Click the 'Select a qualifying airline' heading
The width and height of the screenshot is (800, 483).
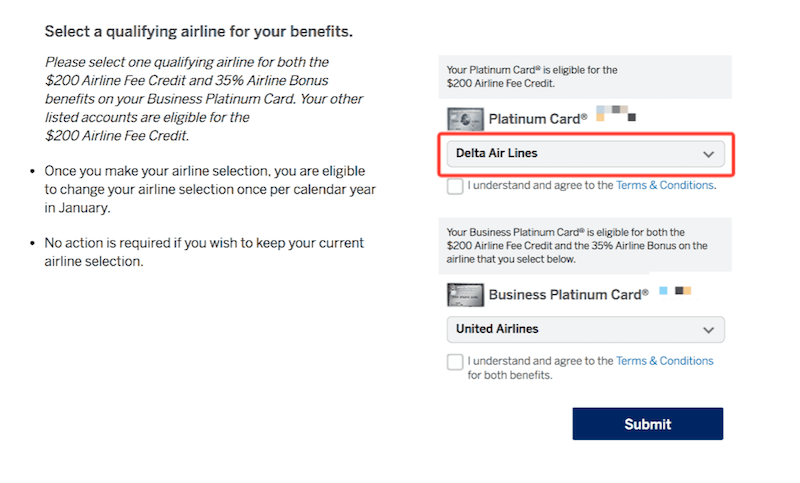(198, 32)
